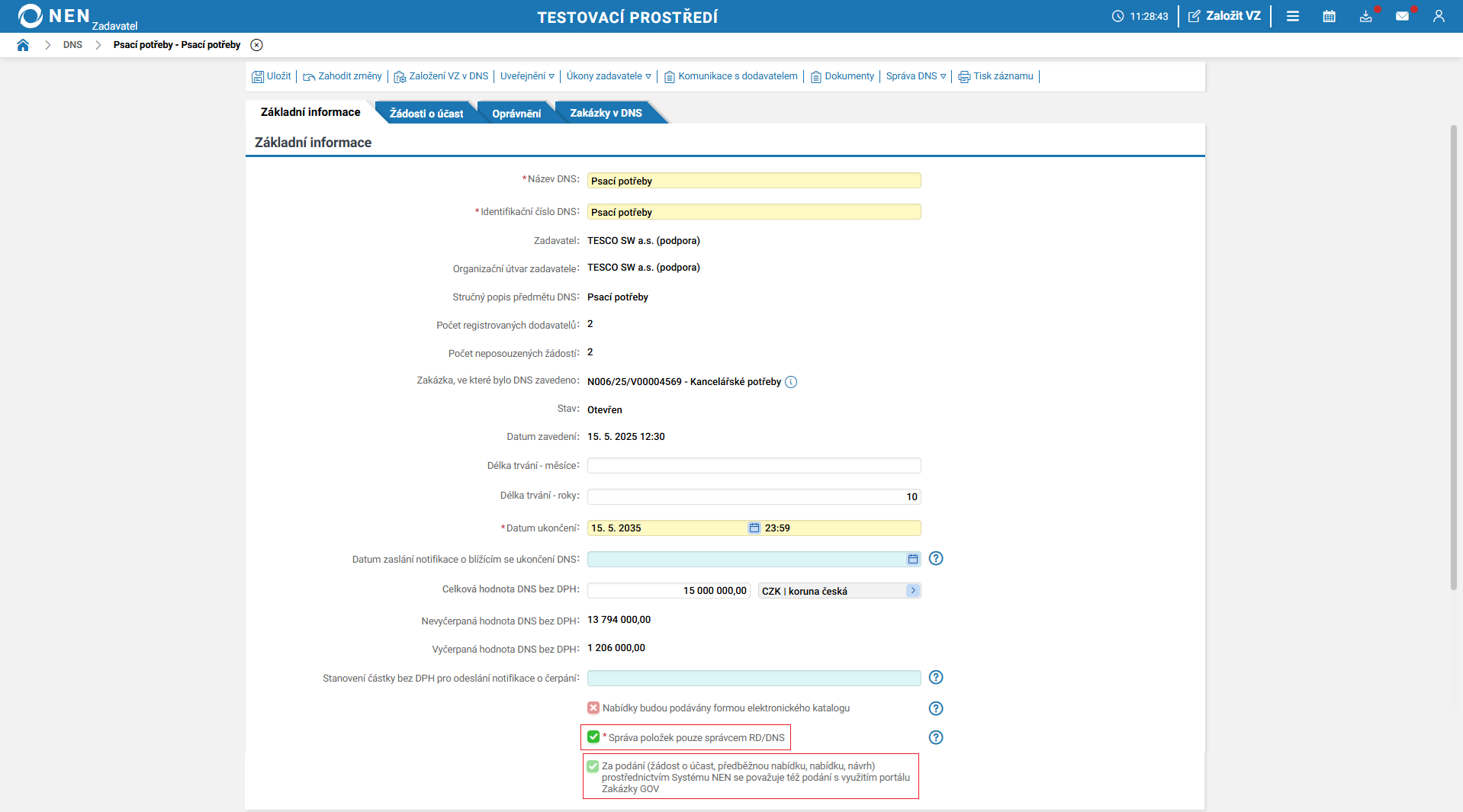Open Komunikace s dodavatelem
This screenshot has width=1463, height=812.
click(731, 76)
